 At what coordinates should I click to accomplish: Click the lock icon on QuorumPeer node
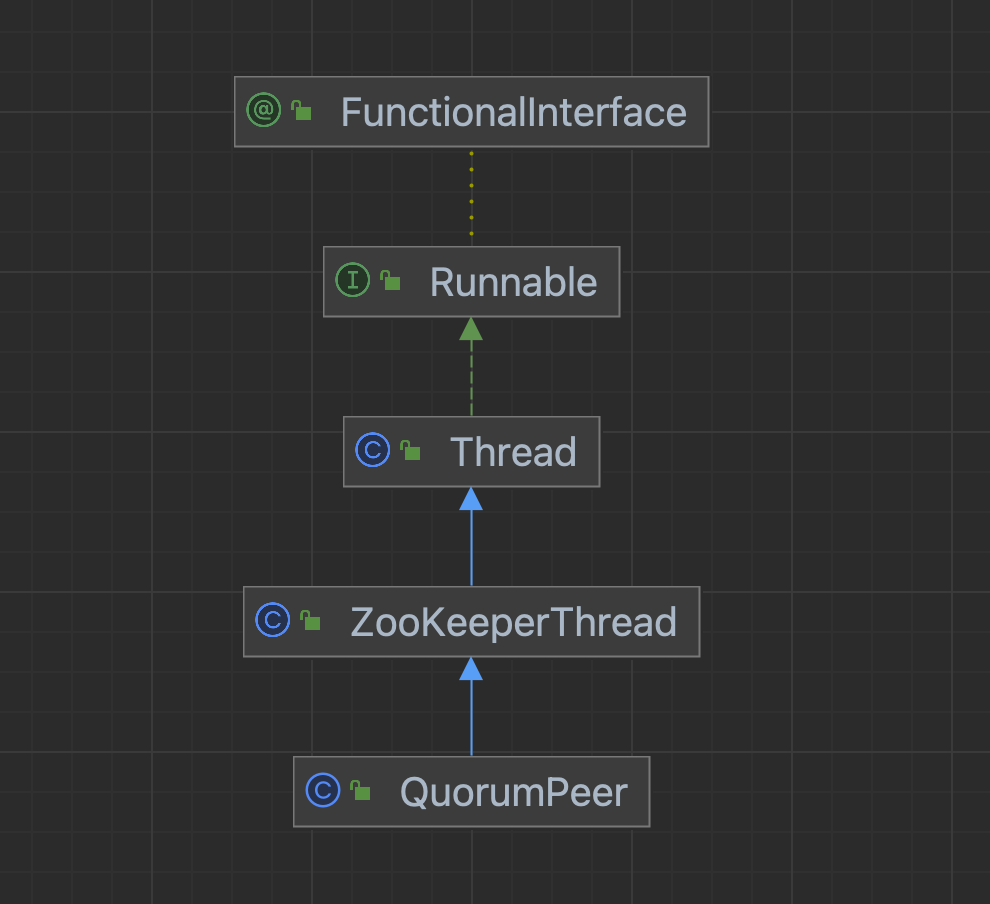360,792
